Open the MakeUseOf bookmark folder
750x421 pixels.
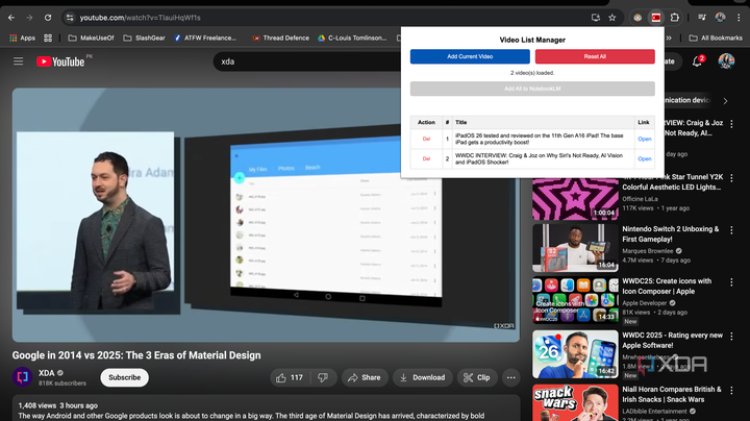[91, 38]
